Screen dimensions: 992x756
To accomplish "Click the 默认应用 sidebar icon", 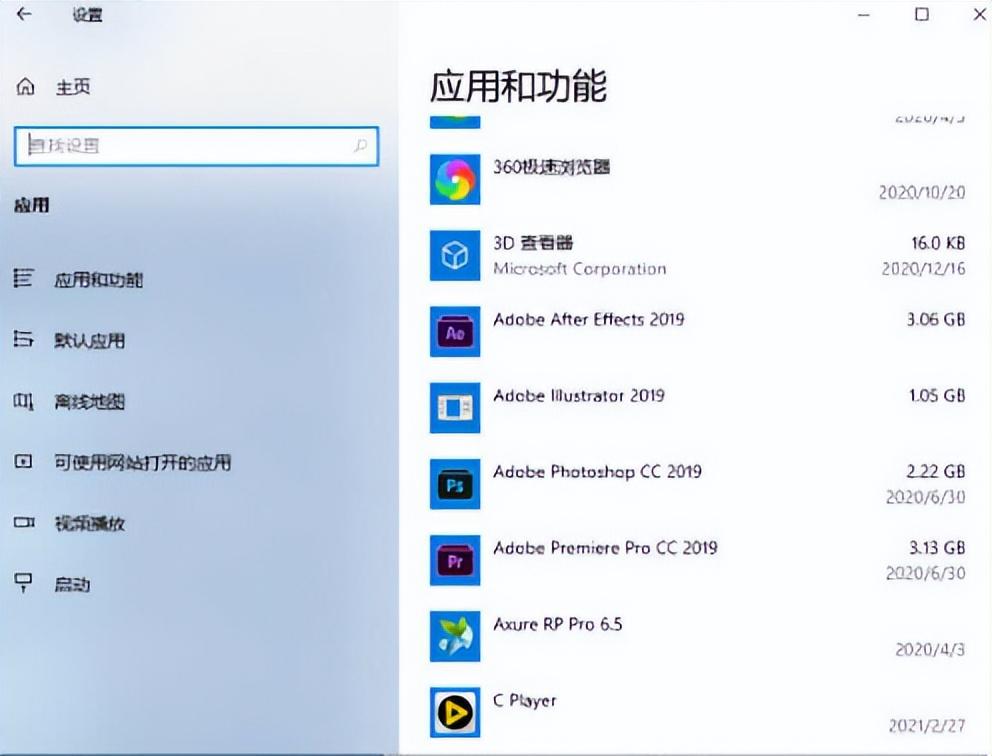I will pos(23,339).
